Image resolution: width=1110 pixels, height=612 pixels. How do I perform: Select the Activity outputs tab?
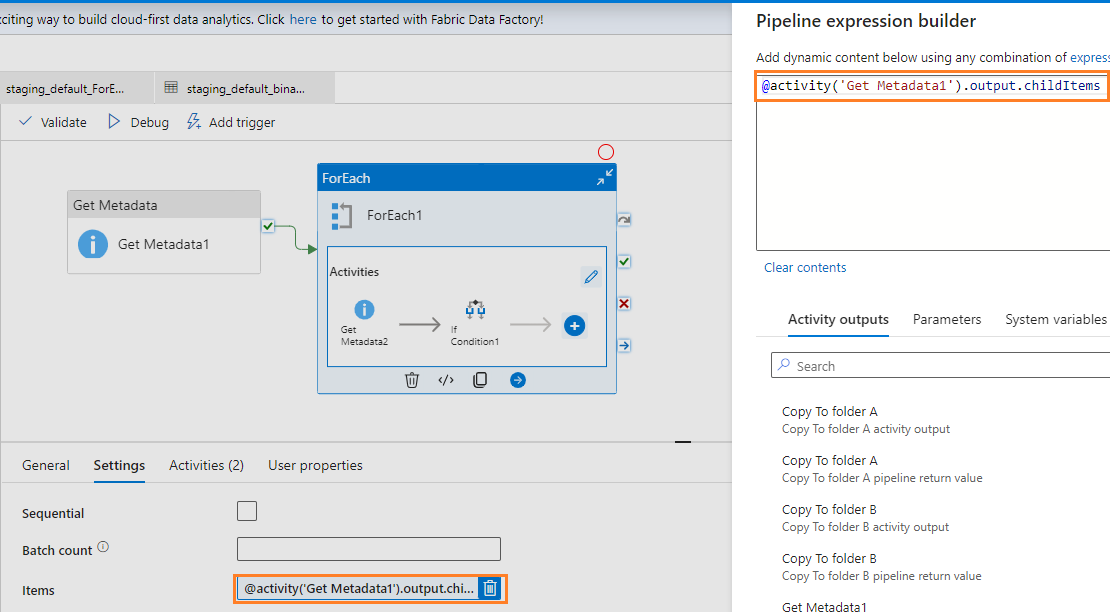click(838, 319)
